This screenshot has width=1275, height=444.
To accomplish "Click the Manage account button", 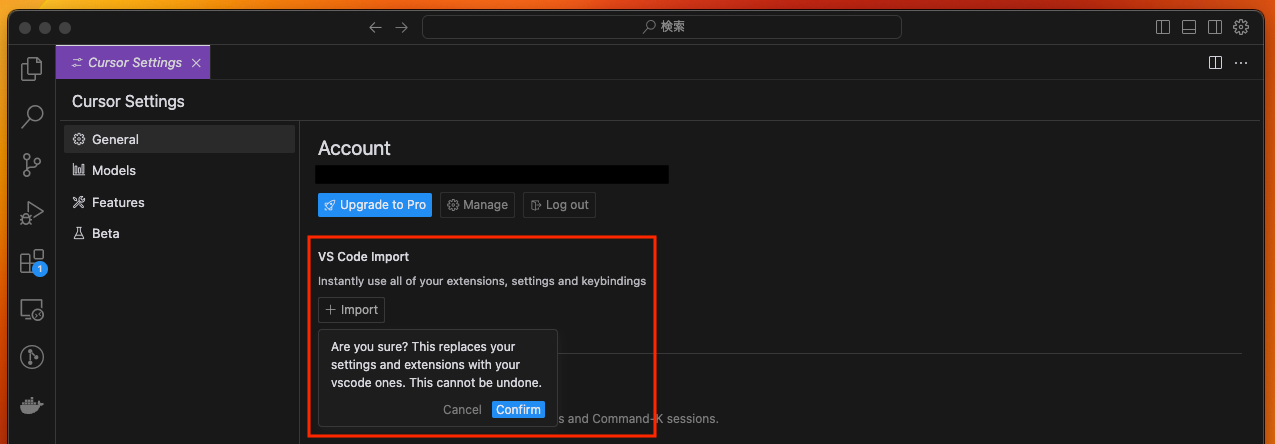I will coord(477,204).
